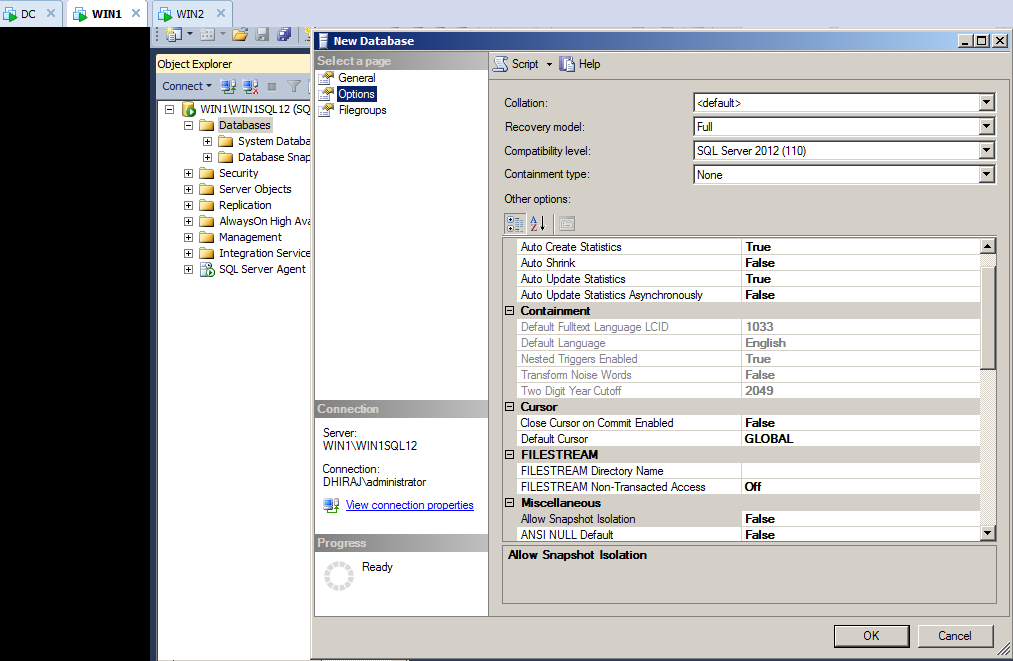Open the Recovery model dropdown
Screen dimensions: 1013x661
[986, 126]
